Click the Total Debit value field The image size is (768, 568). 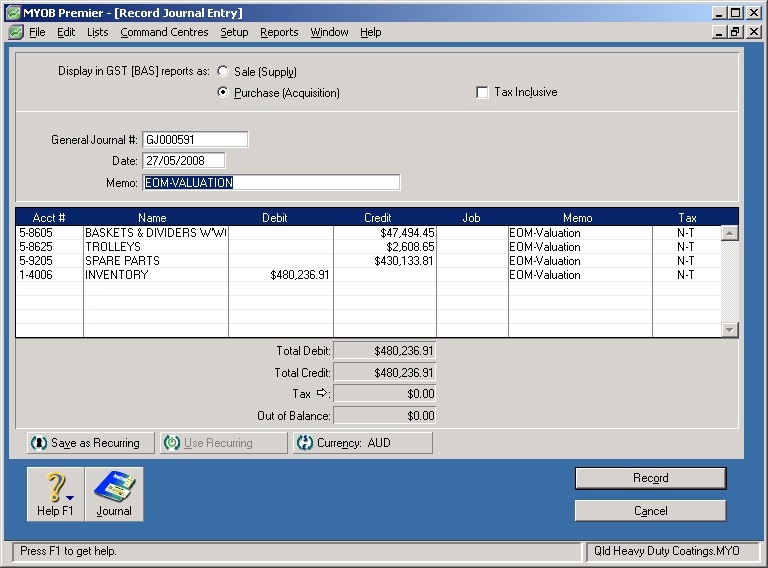tap(384, 351)
